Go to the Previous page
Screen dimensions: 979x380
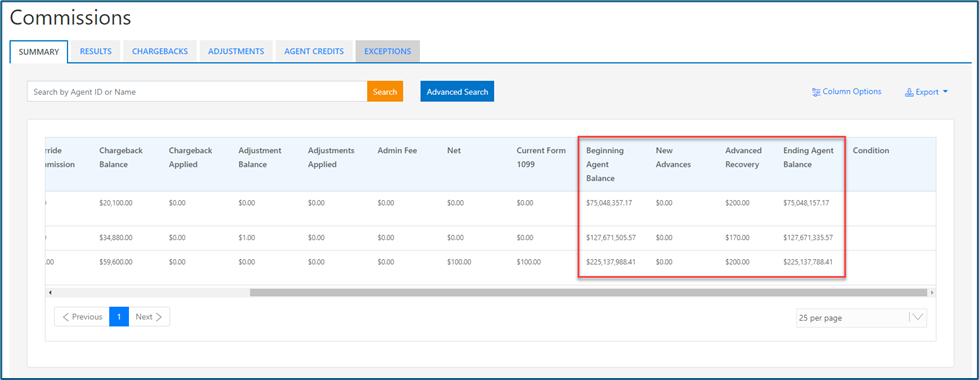pyautogui.click(x=82, y=317)
